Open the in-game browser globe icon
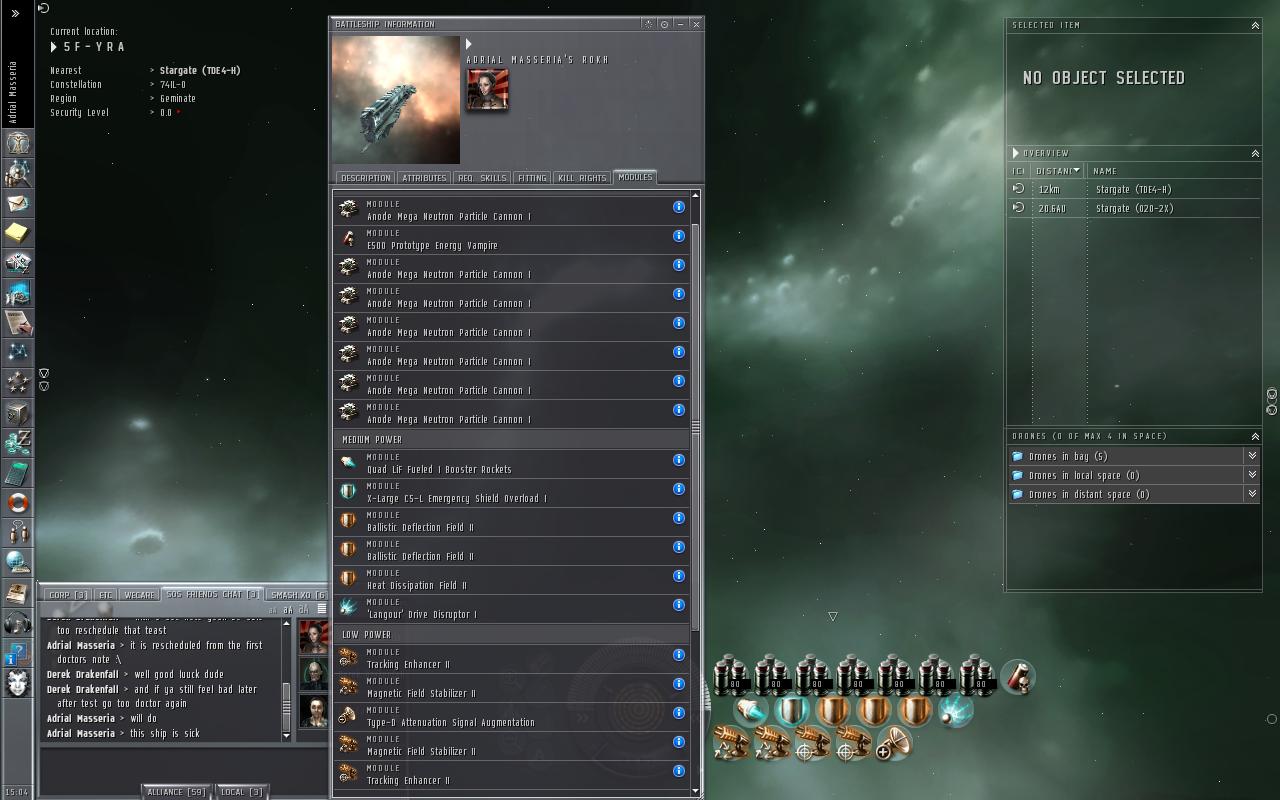The image size is (1280, 800). (x=17, y=561)
